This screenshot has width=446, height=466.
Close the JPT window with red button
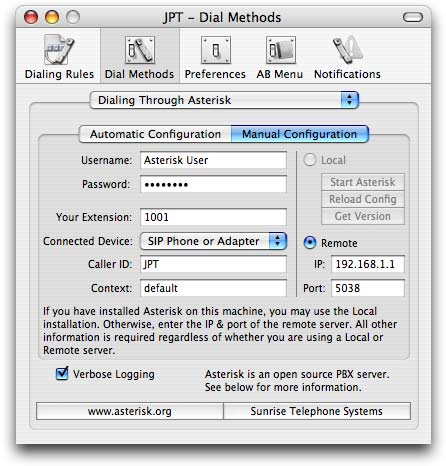tap(31, 17)
